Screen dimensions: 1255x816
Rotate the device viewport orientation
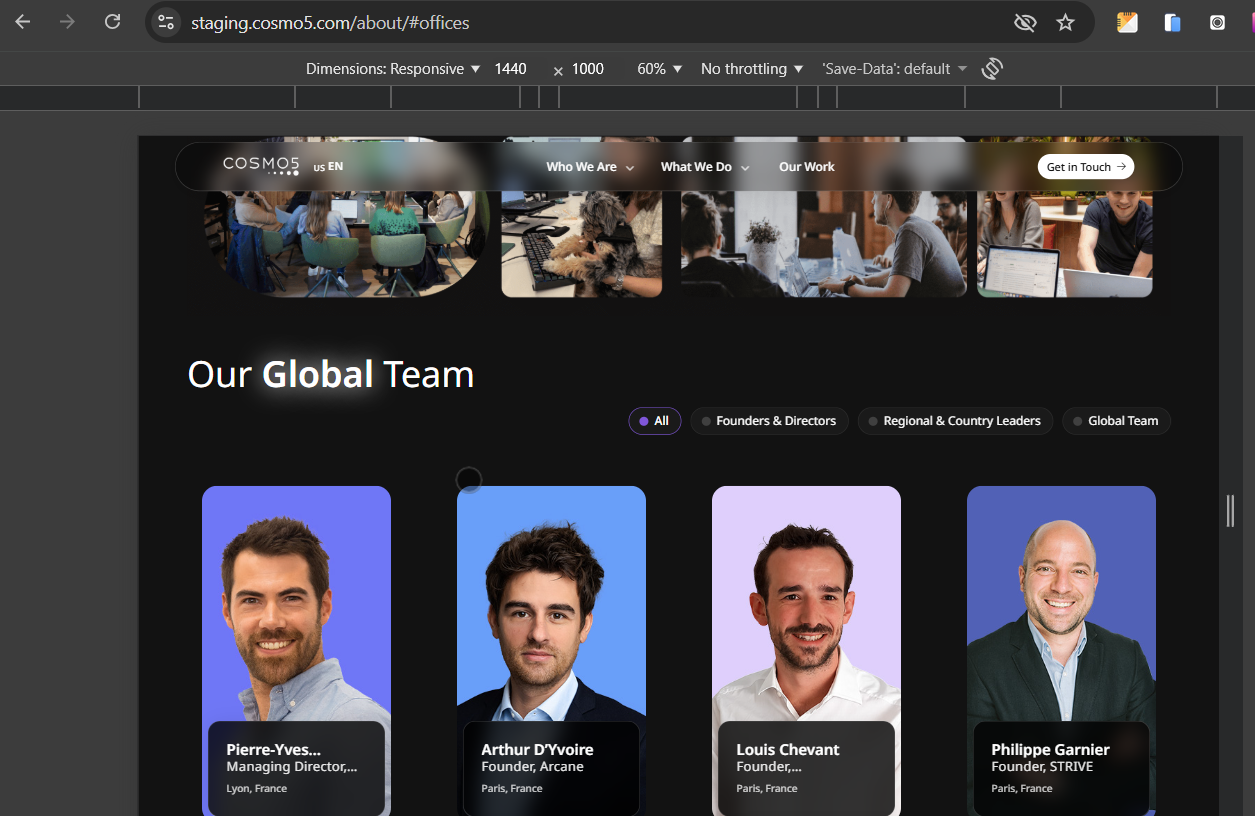coord(992,69)
